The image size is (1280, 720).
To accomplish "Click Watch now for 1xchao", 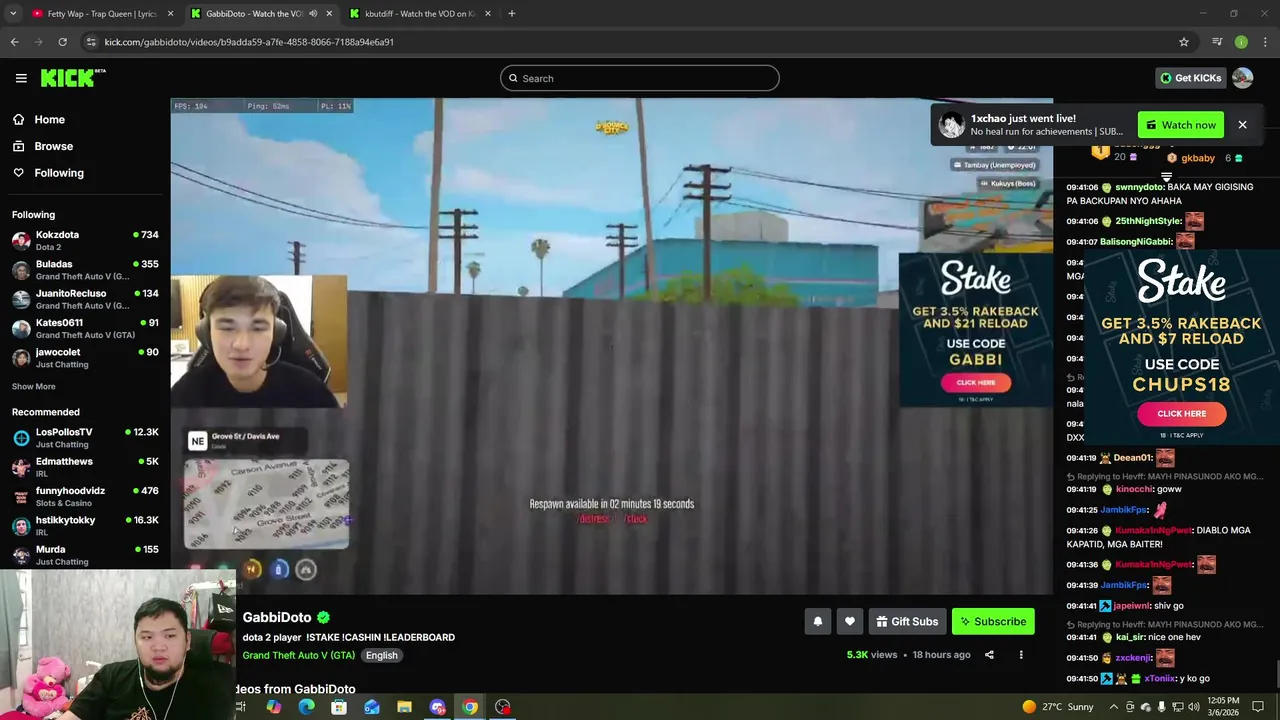I will pyautogui.click(x=1181, y=125).
